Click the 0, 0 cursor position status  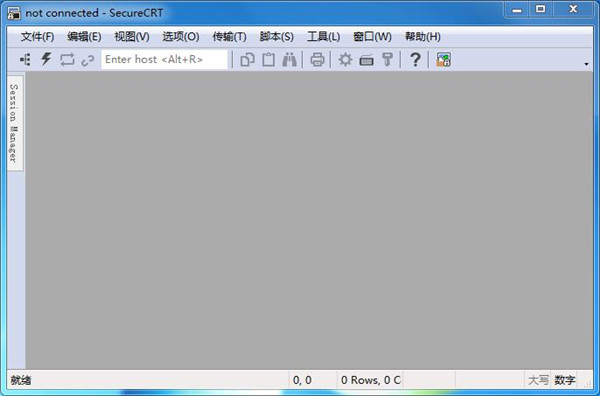pos(302,380)
